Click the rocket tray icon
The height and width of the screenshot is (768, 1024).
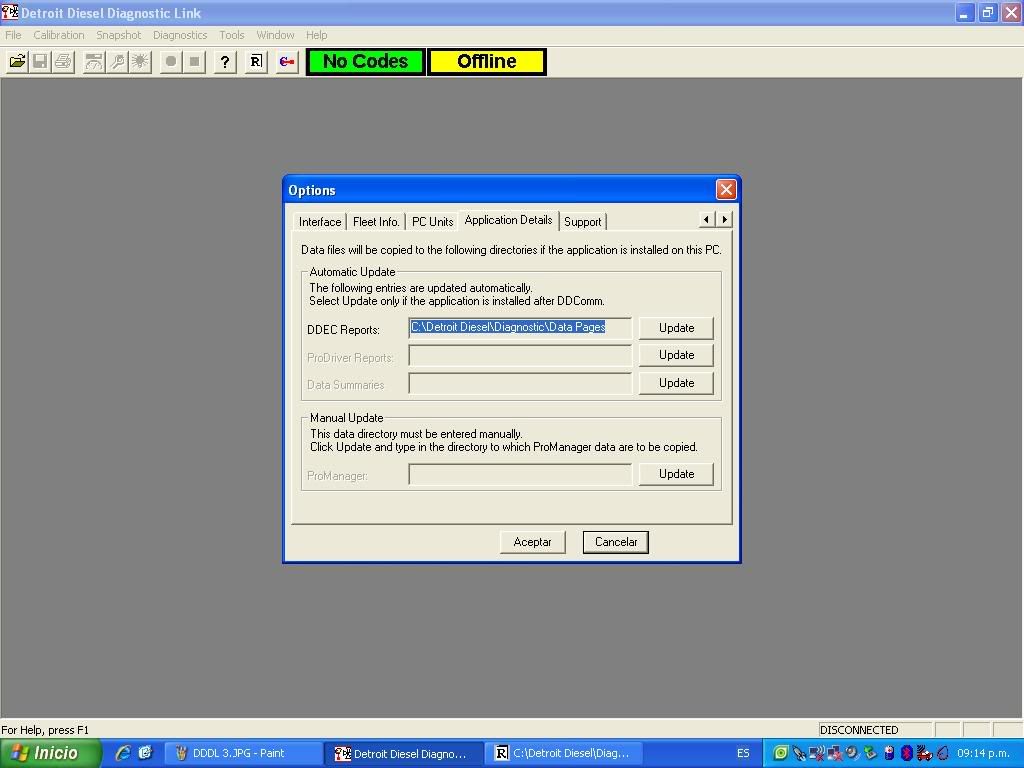click(x=799, y=753)
